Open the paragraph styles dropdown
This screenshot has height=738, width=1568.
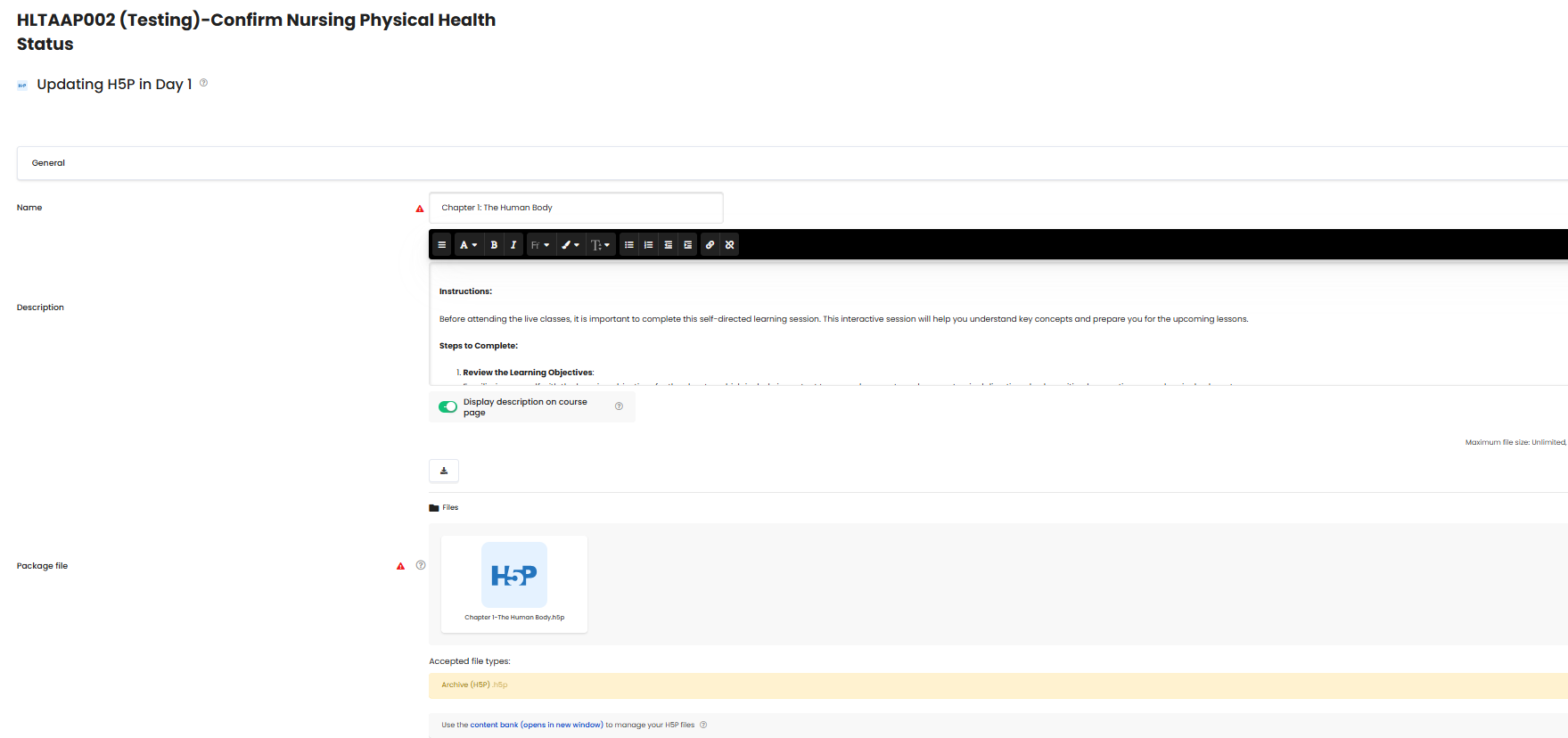tap(469, 245)
